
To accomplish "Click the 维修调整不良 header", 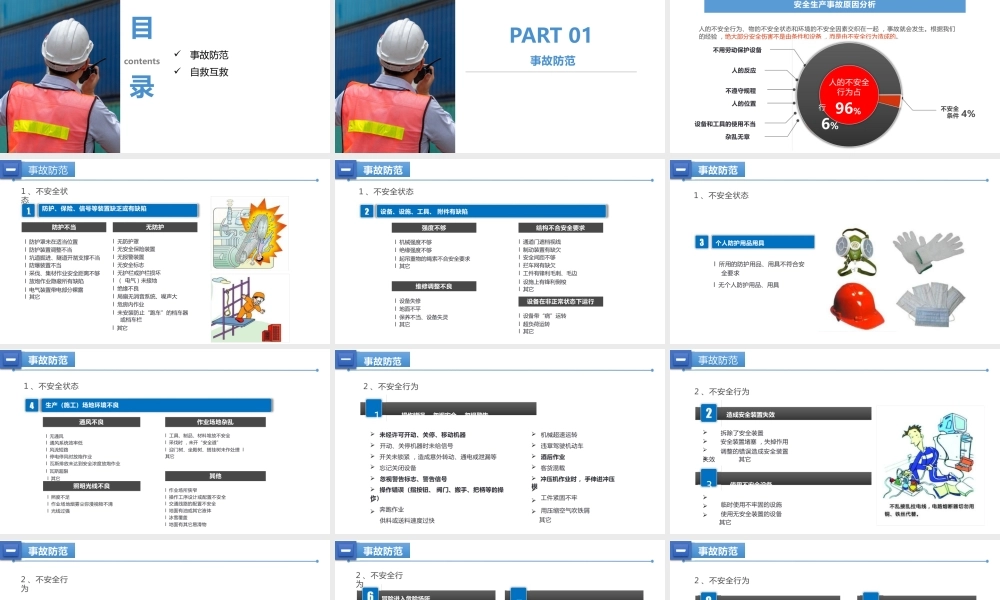I will click(434, 286).
